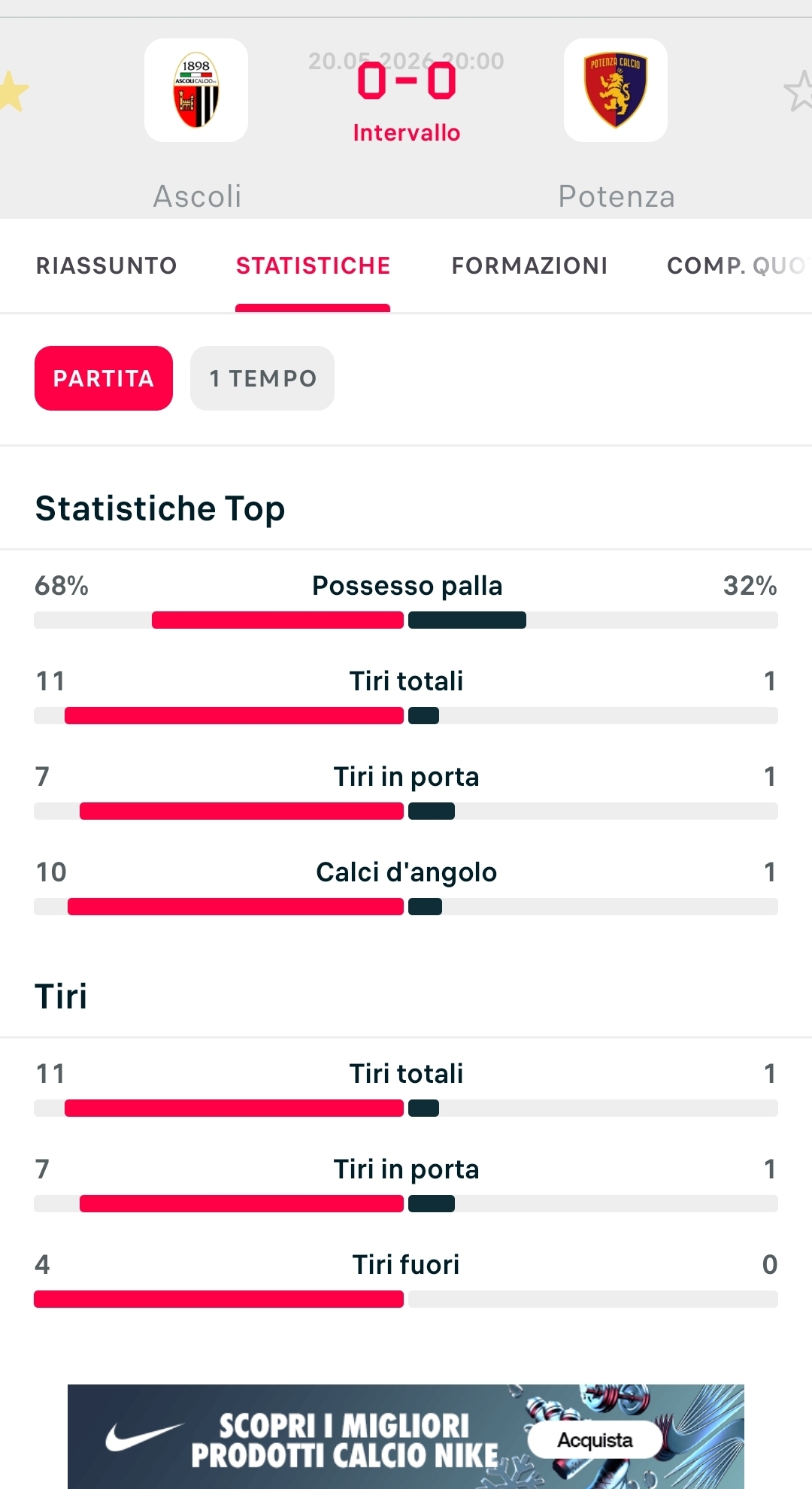The height and width of the screenshot is (1489, 812).
Task: Tap the Tiri fuori stat bar
Action: tap(406, 1299)
